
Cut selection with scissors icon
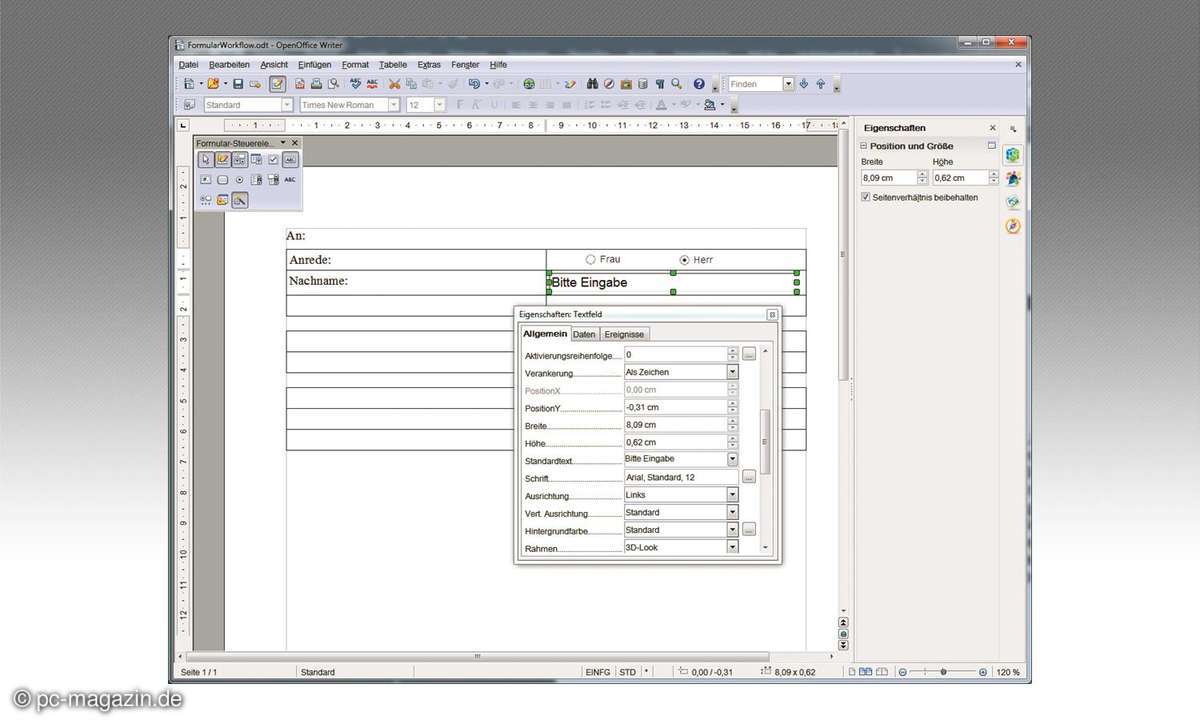point(394,84)
